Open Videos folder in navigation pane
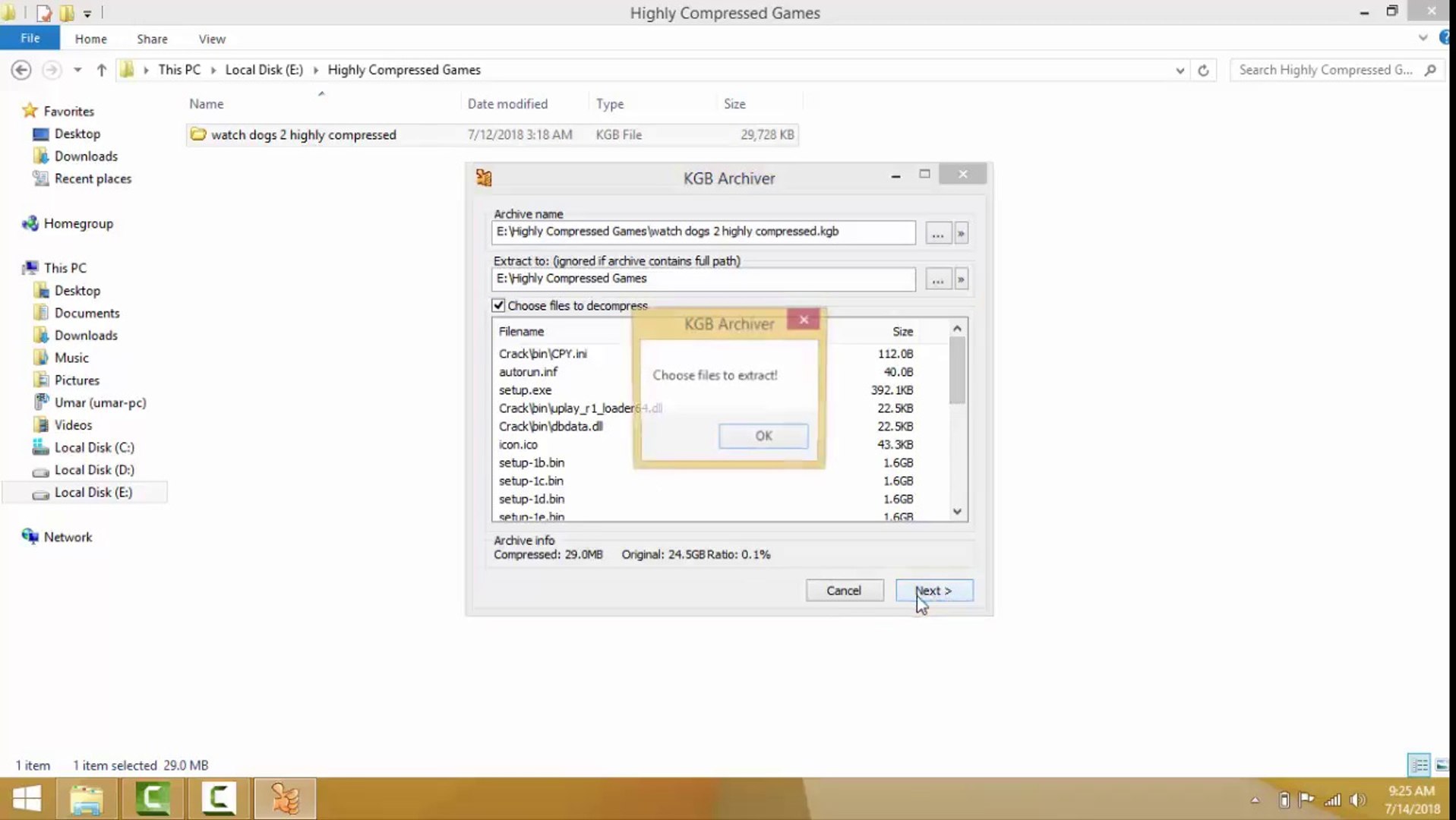This screenshot has height=820, width=1456. 73,426
